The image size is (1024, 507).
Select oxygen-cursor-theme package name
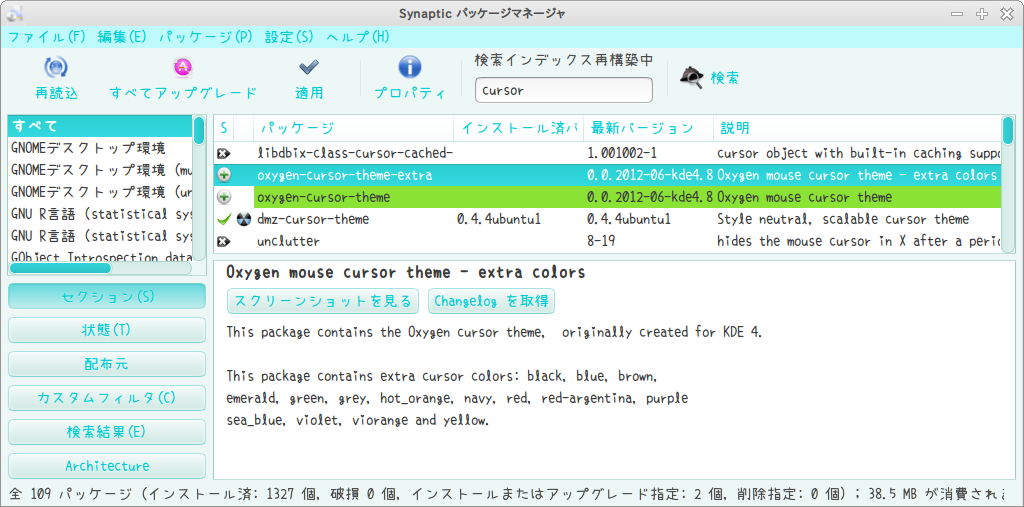(x=323, y=197)
